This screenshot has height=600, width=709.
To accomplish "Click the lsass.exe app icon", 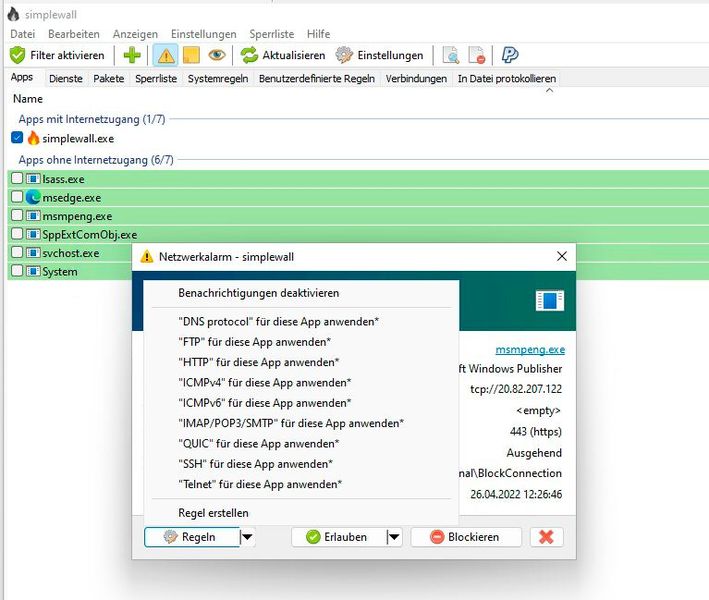I will 33,179.
